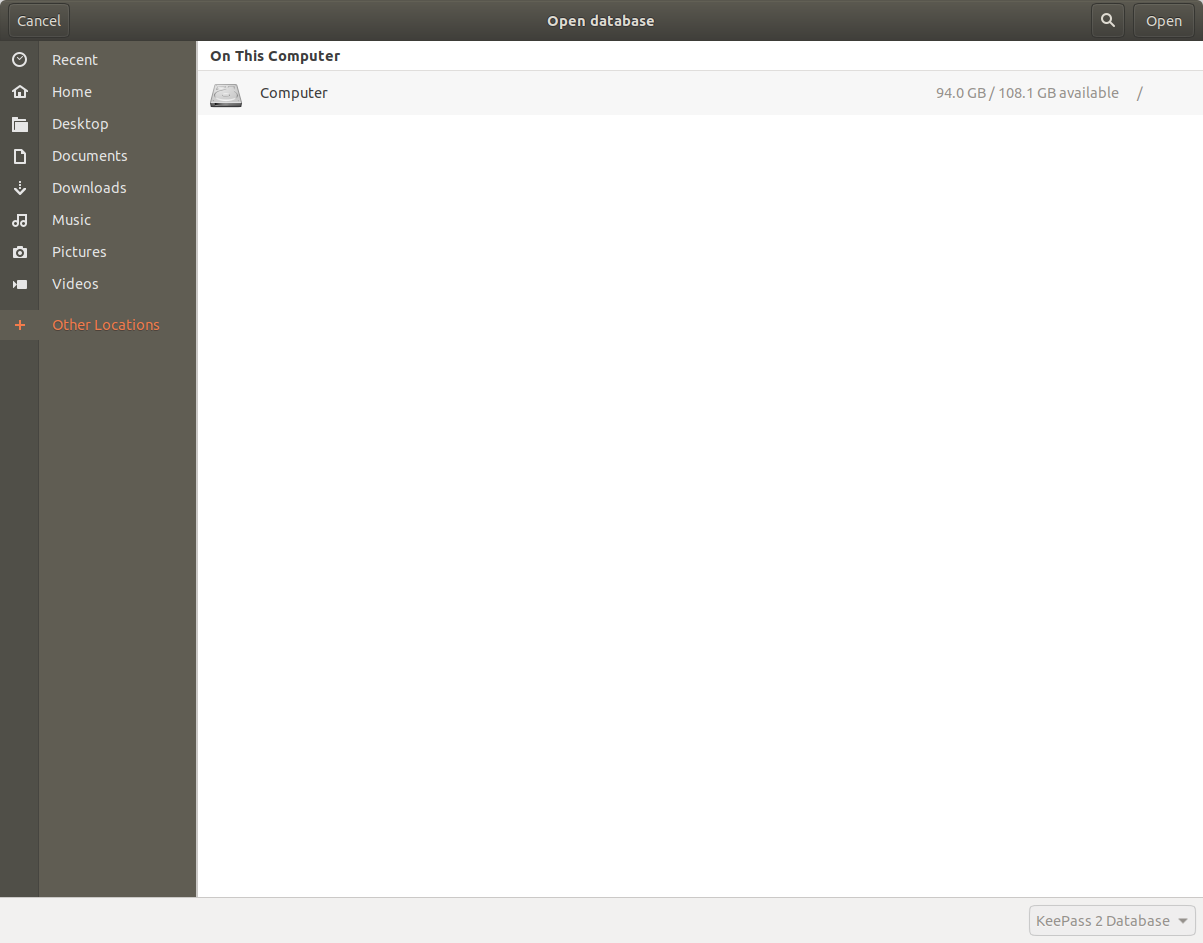The width and height of the screenshot is (1203, 943).
Task: Click the Downloads arrow icon in sidebar
Action: click(x=19, y=188)
